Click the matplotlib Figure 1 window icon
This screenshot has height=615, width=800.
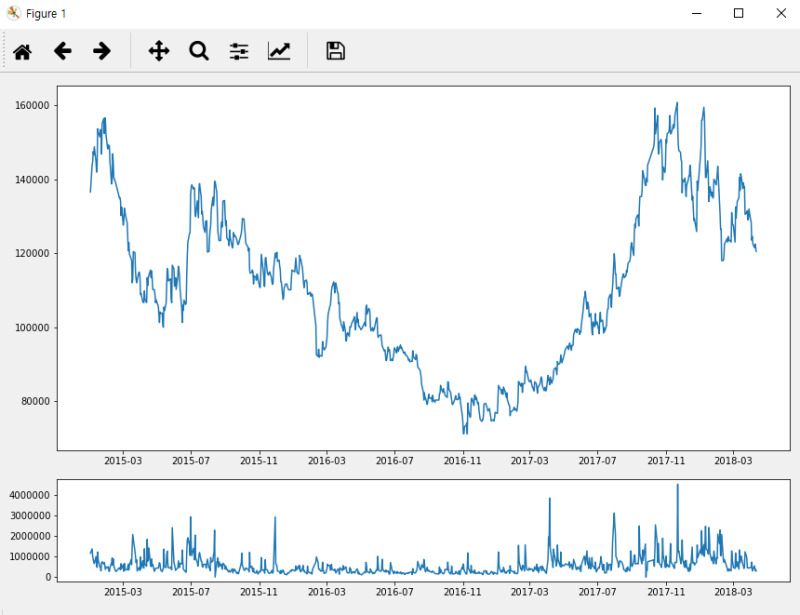pos(13,13)
